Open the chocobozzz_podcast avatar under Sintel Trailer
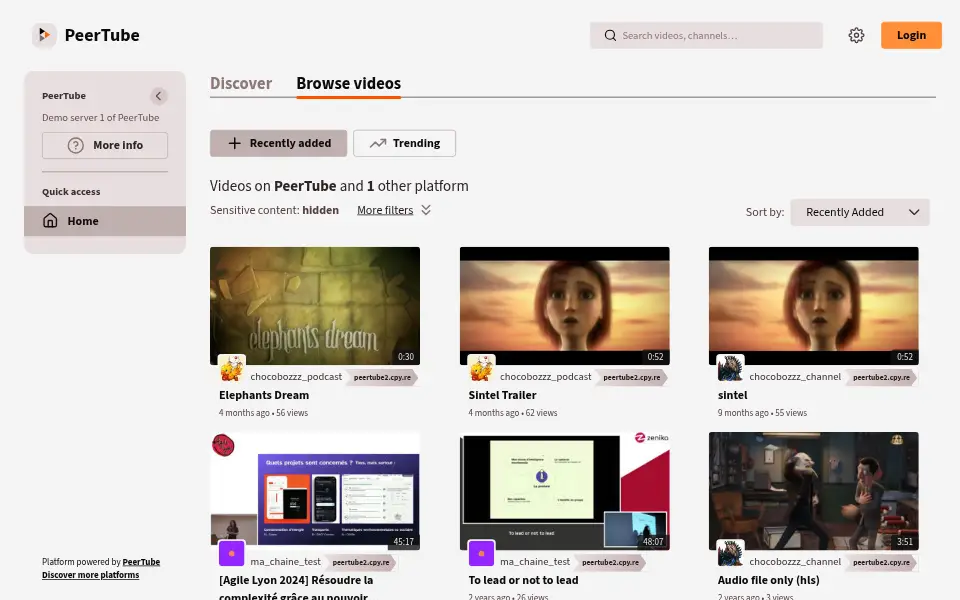Viewport: 960px width, 600px height. [x=482, y=369]
